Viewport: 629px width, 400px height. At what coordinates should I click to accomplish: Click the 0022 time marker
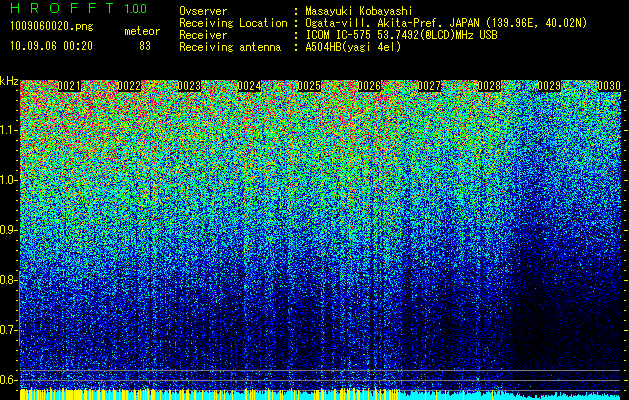[129, 86]
